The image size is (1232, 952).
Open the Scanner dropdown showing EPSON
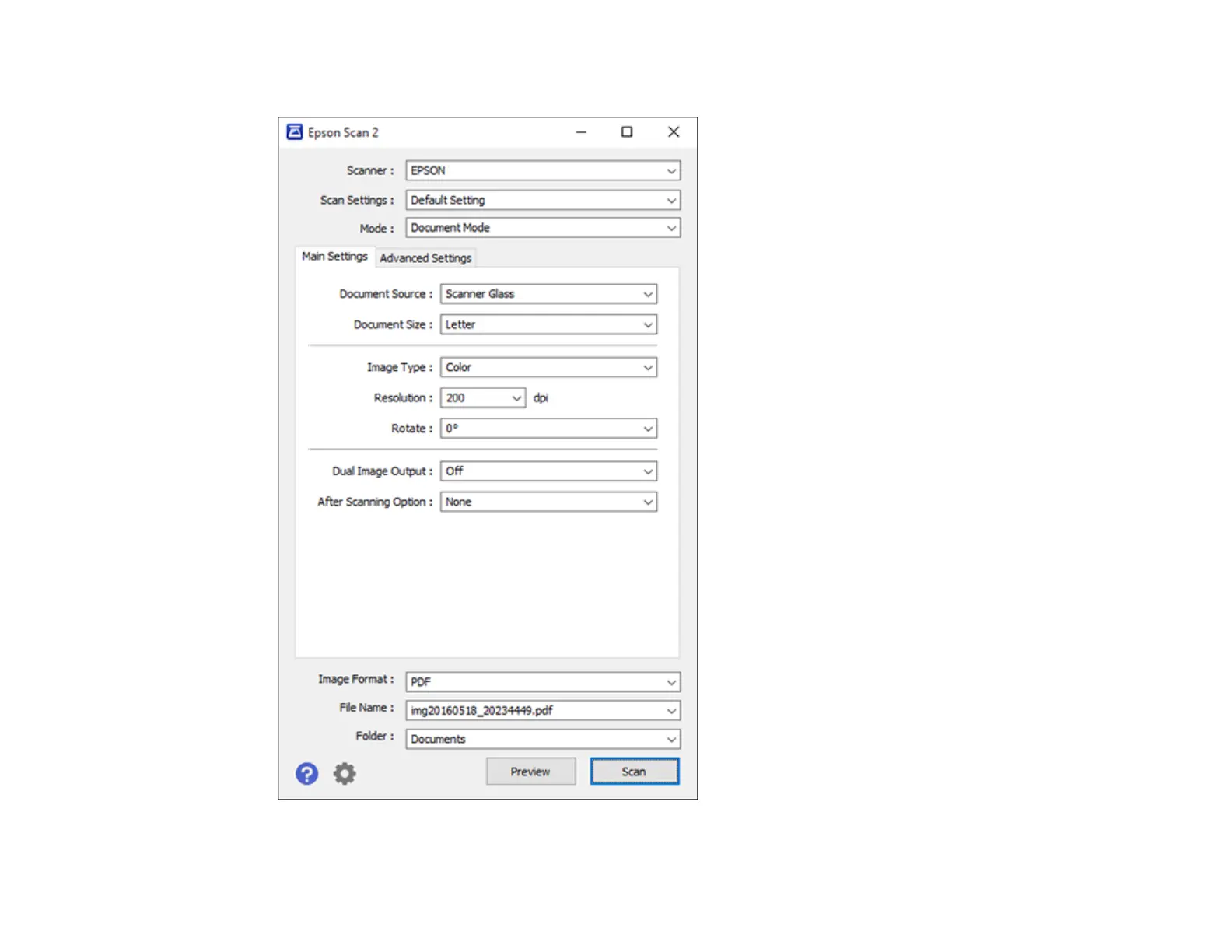click(543, 171)
